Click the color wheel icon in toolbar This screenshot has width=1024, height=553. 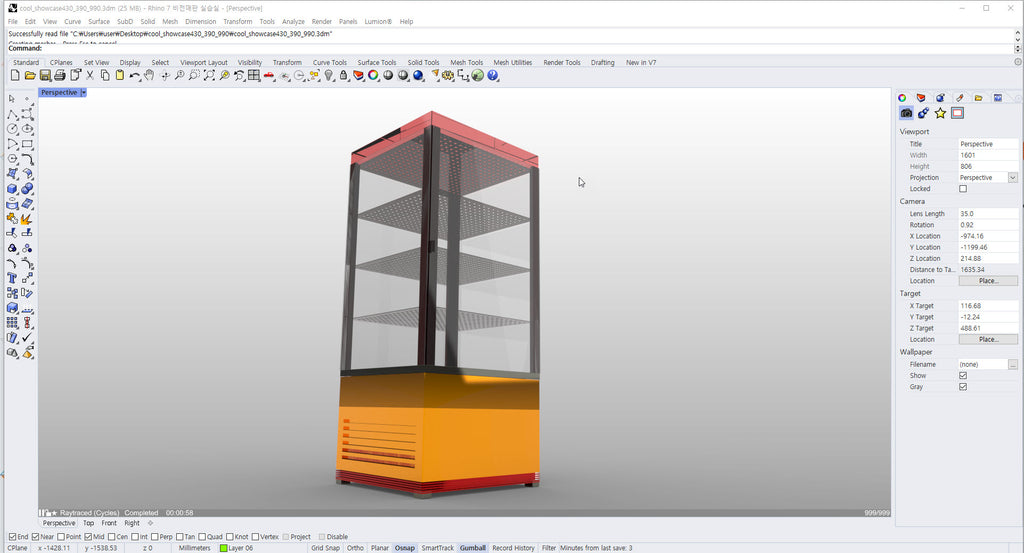pos(373,76)
